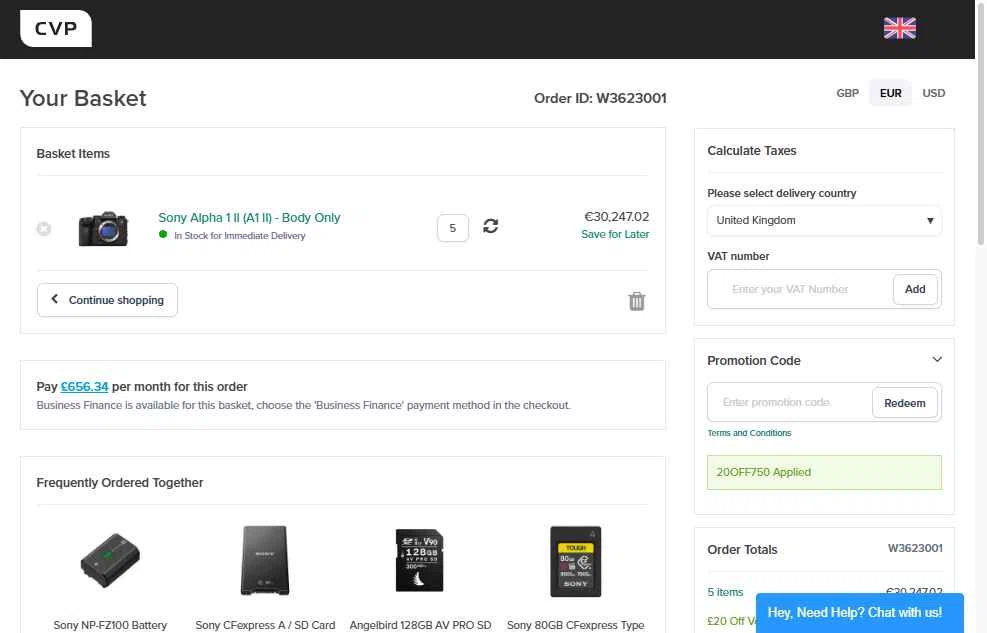This screenshot has height=633, width=987.
Task: Select the EUR currency tab
Action: click(x=890, y=93)
